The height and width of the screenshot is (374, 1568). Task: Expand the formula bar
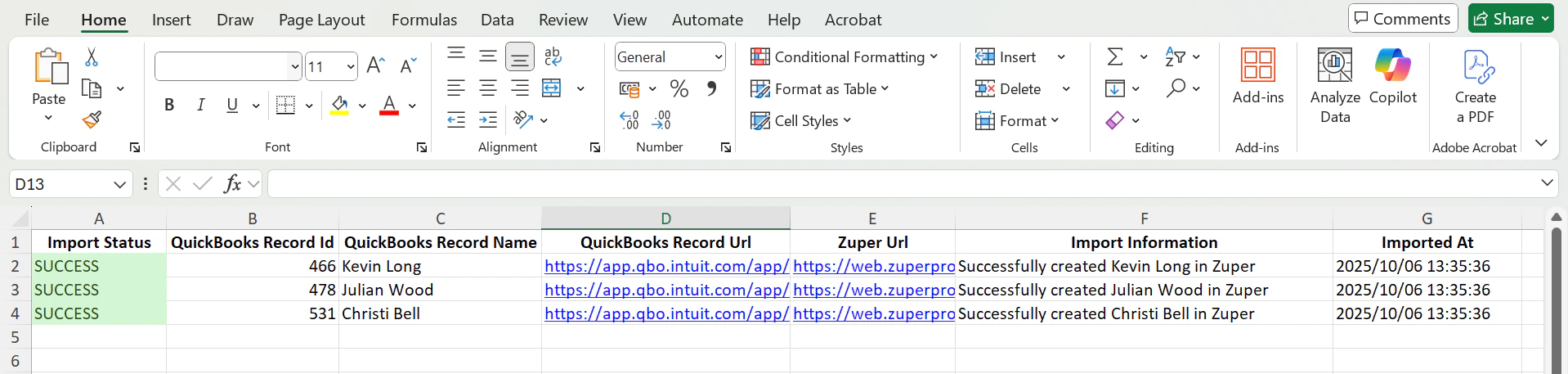(1547, 182)
